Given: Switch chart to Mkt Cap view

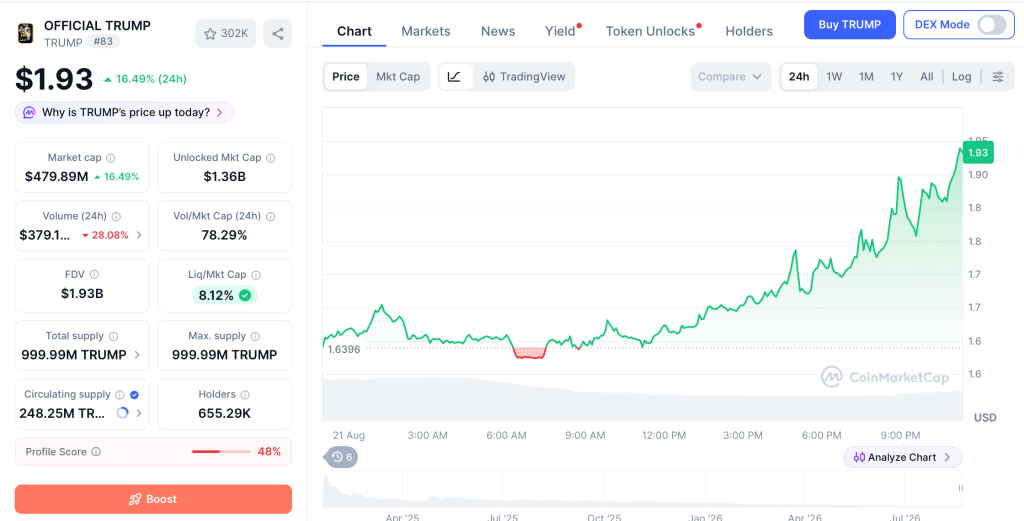Looking at the screenshot, I should click(398, 76).
